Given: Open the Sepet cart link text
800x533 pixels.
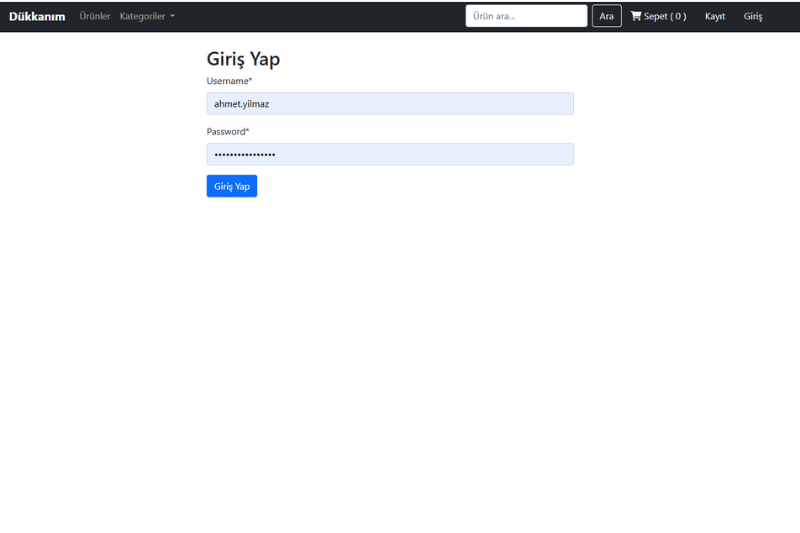Looking at the screenshot, I should [655, 16].
